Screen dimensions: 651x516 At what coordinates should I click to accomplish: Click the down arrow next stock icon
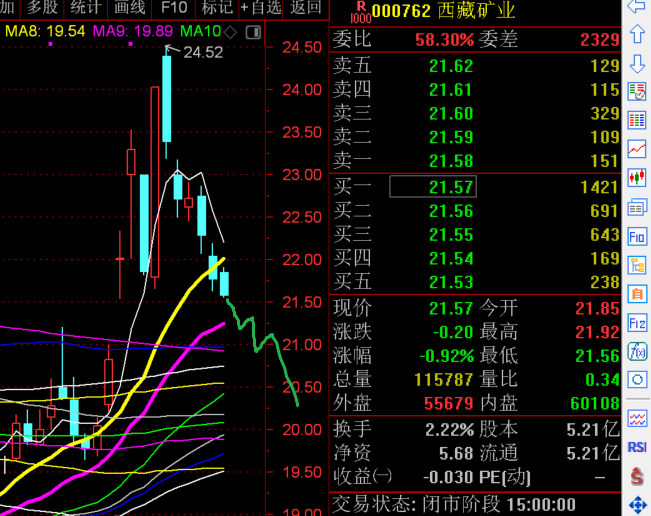(637, 64)
